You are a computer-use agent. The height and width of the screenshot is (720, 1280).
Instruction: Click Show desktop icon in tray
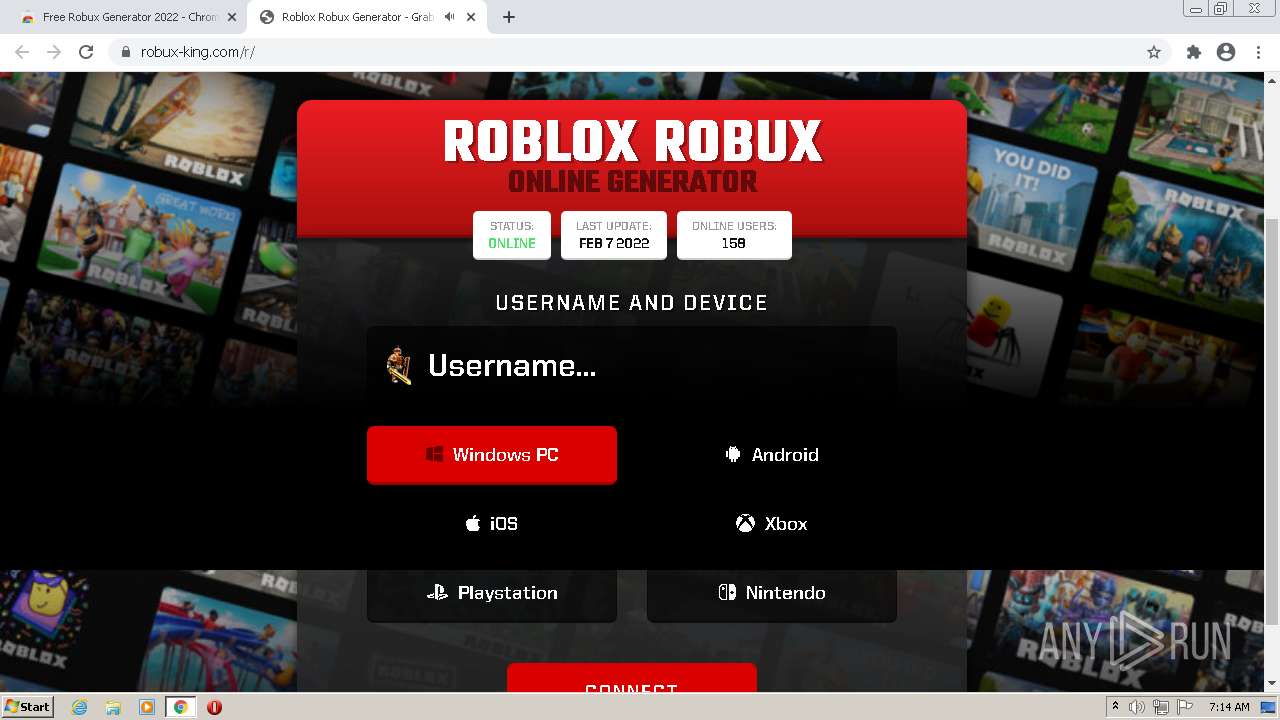1268,707
